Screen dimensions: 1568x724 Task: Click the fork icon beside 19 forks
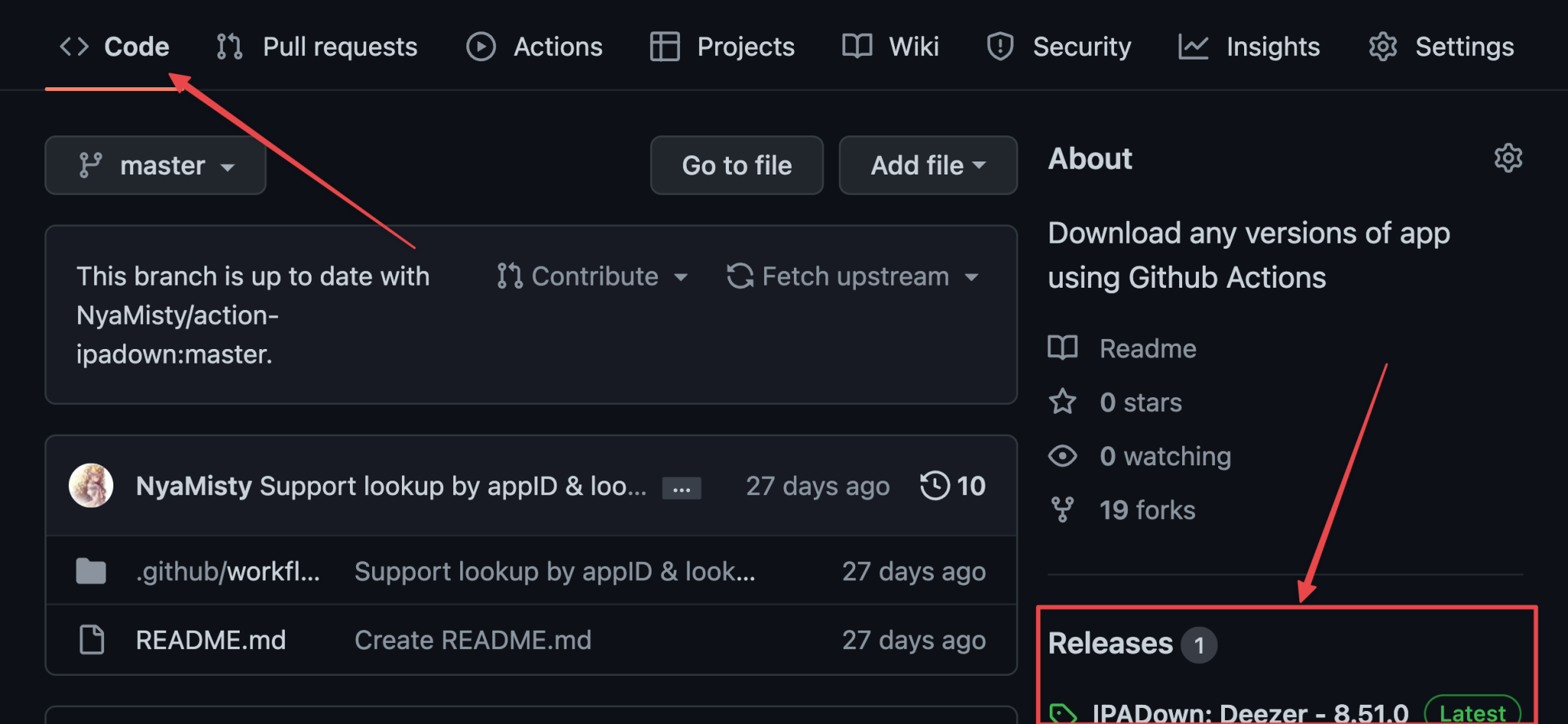point(1063,510)
